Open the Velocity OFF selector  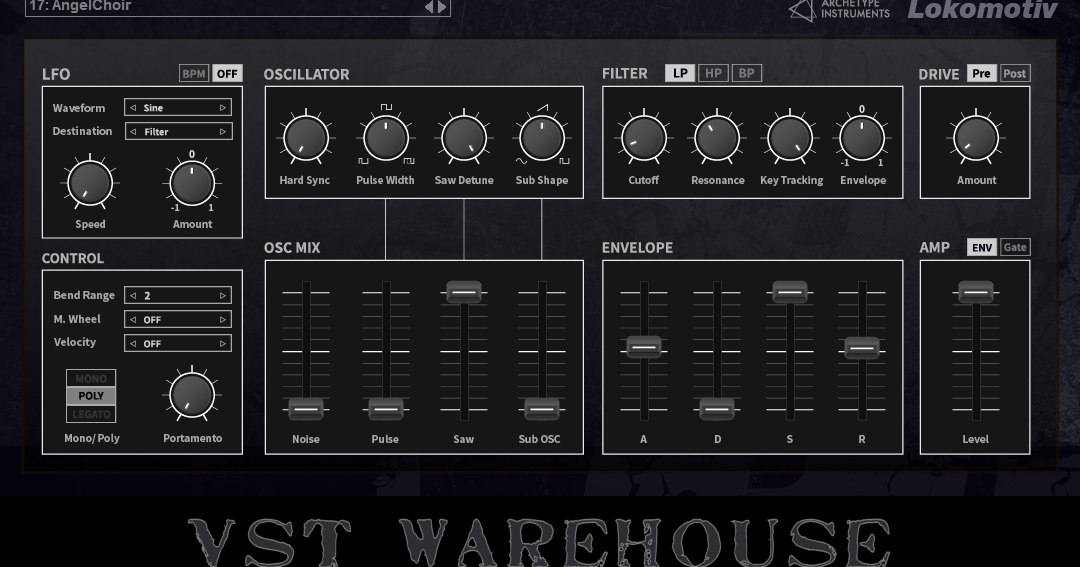pos(178,343)
